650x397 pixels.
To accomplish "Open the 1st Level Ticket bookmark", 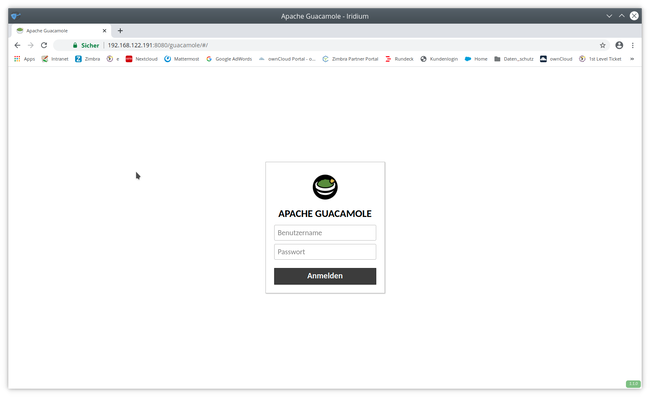I will click(x=600, y=59).
